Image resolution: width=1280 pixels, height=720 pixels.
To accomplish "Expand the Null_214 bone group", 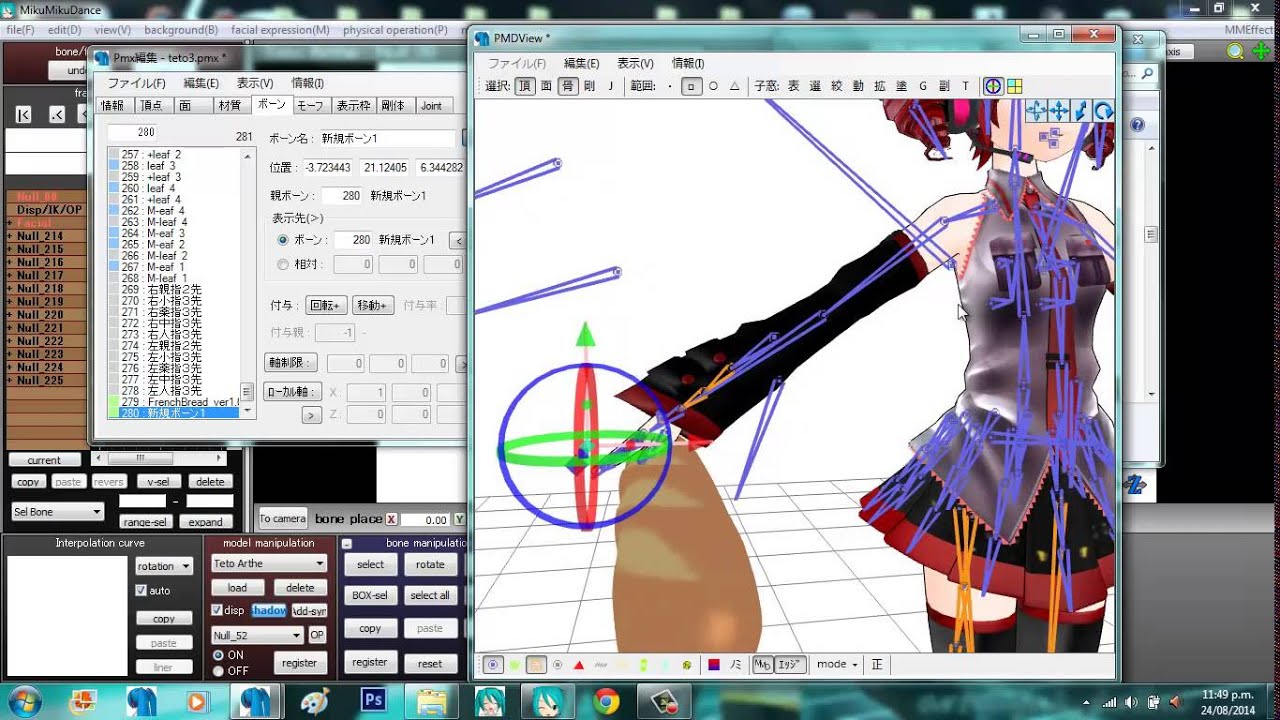I will (10, 236).
